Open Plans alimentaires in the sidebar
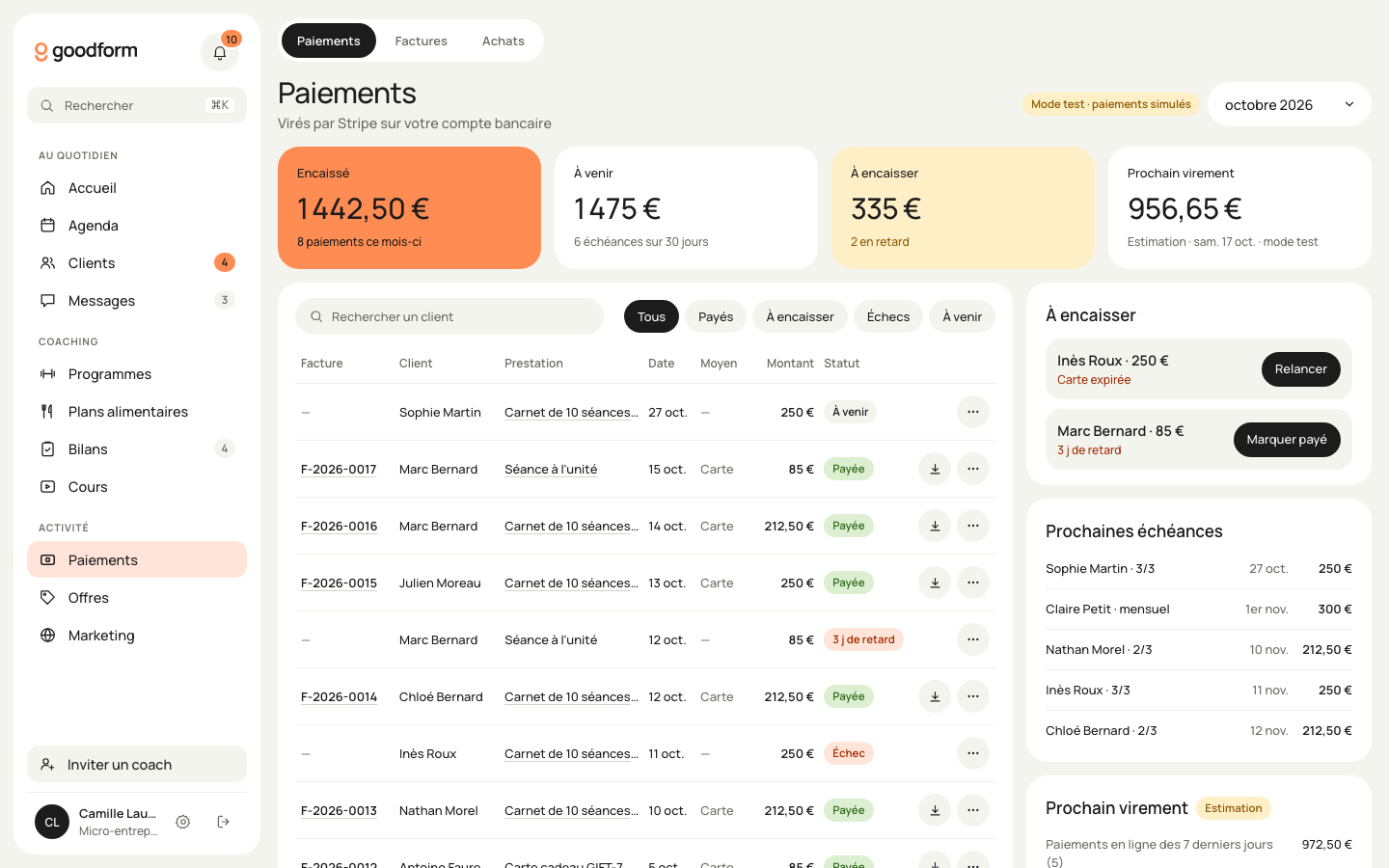The image size is (1389, 868). [137, 412]
